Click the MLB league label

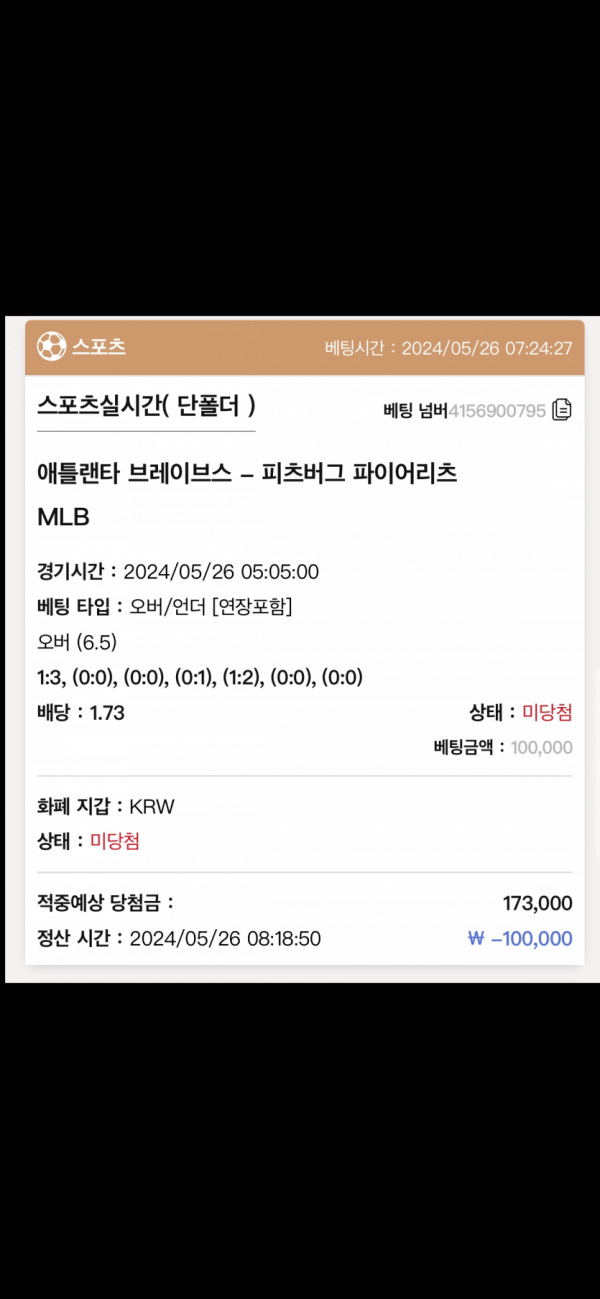pyautogui.click(x=63, y=517)
